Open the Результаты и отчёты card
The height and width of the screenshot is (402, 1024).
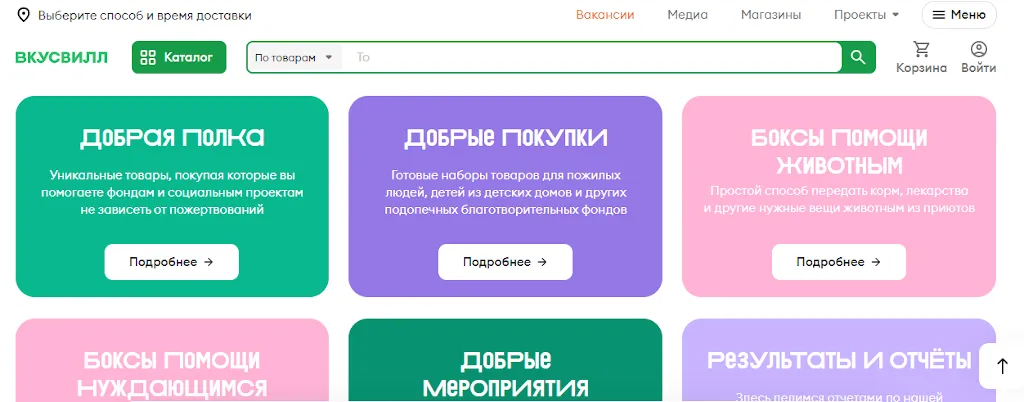[x=838, y=360]
